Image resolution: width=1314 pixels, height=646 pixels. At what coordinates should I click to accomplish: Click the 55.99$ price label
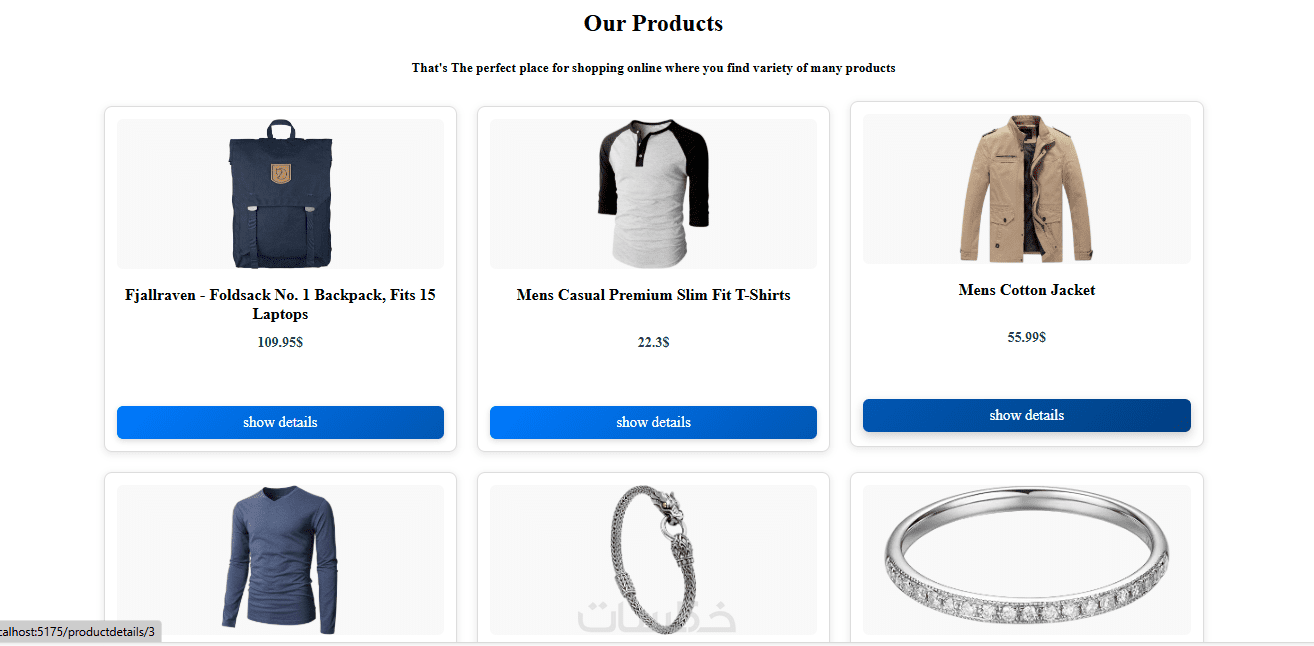[x=1026, y=337]
